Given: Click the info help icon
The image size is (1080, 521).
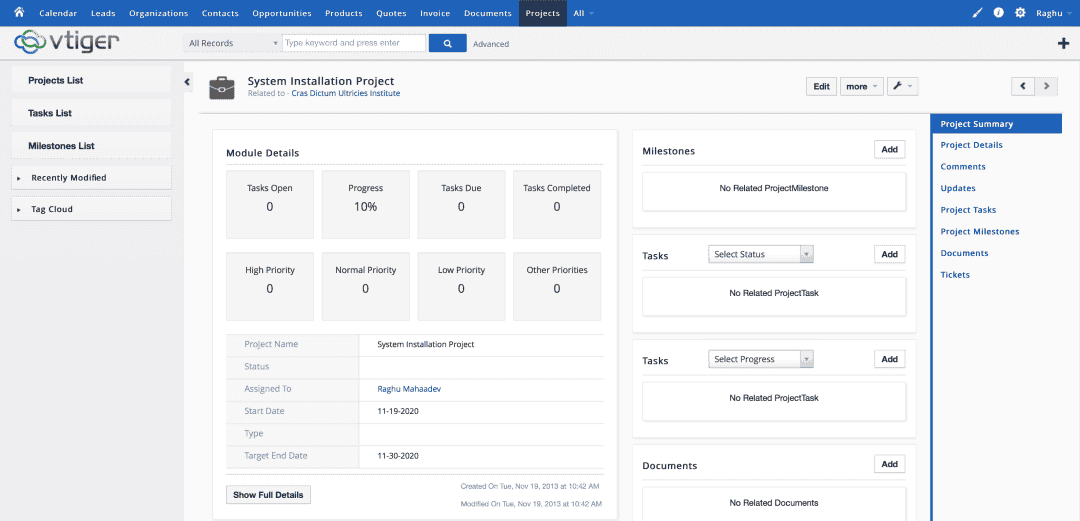Looking at the screenshot, I should [x=998, y=13].
